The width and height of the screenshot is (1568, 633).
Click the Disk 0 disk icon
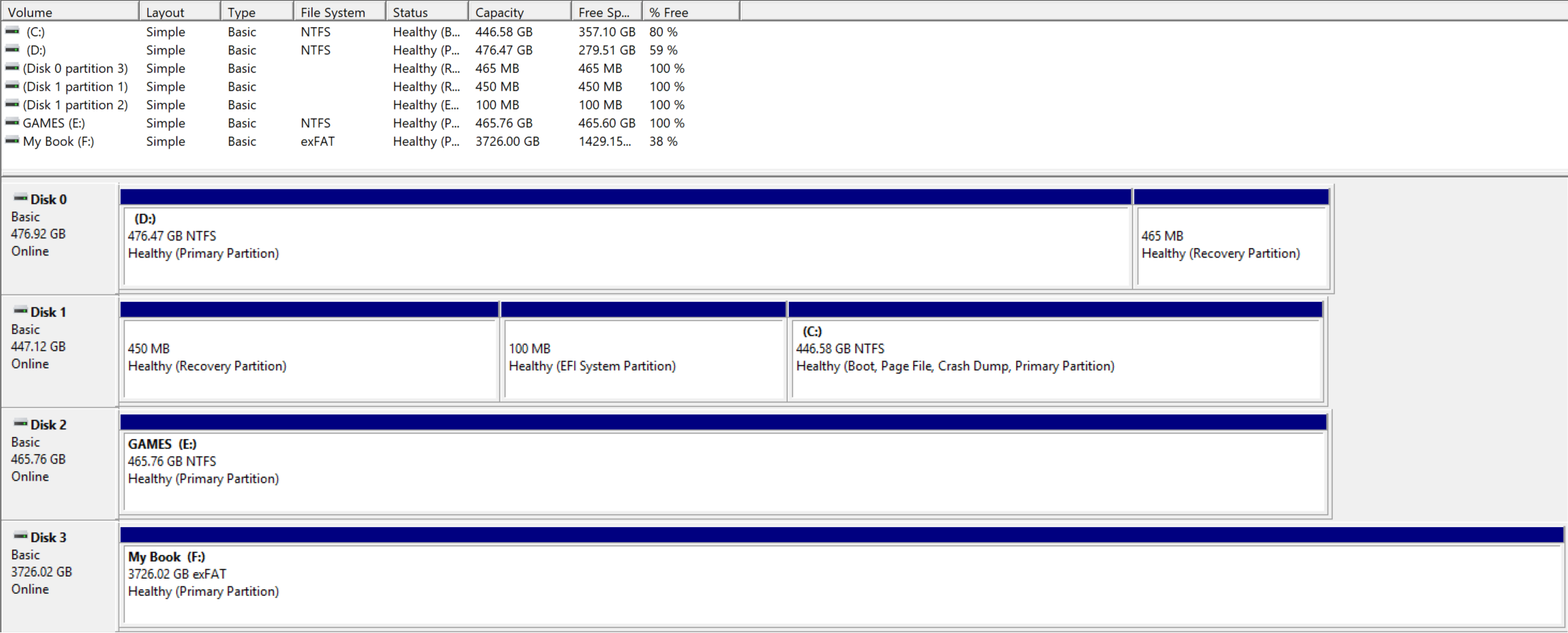[x=21, y=198]
